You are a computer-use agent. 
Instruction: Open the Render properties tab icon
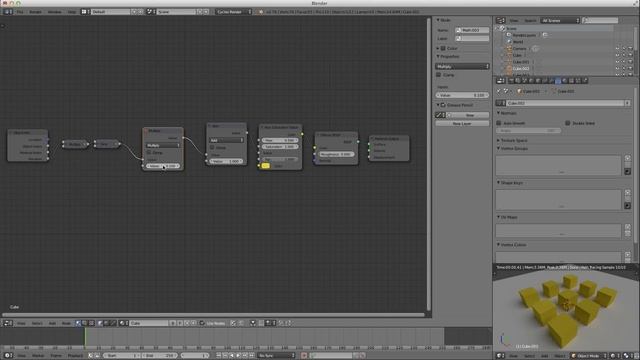click(x=511, y=81)
